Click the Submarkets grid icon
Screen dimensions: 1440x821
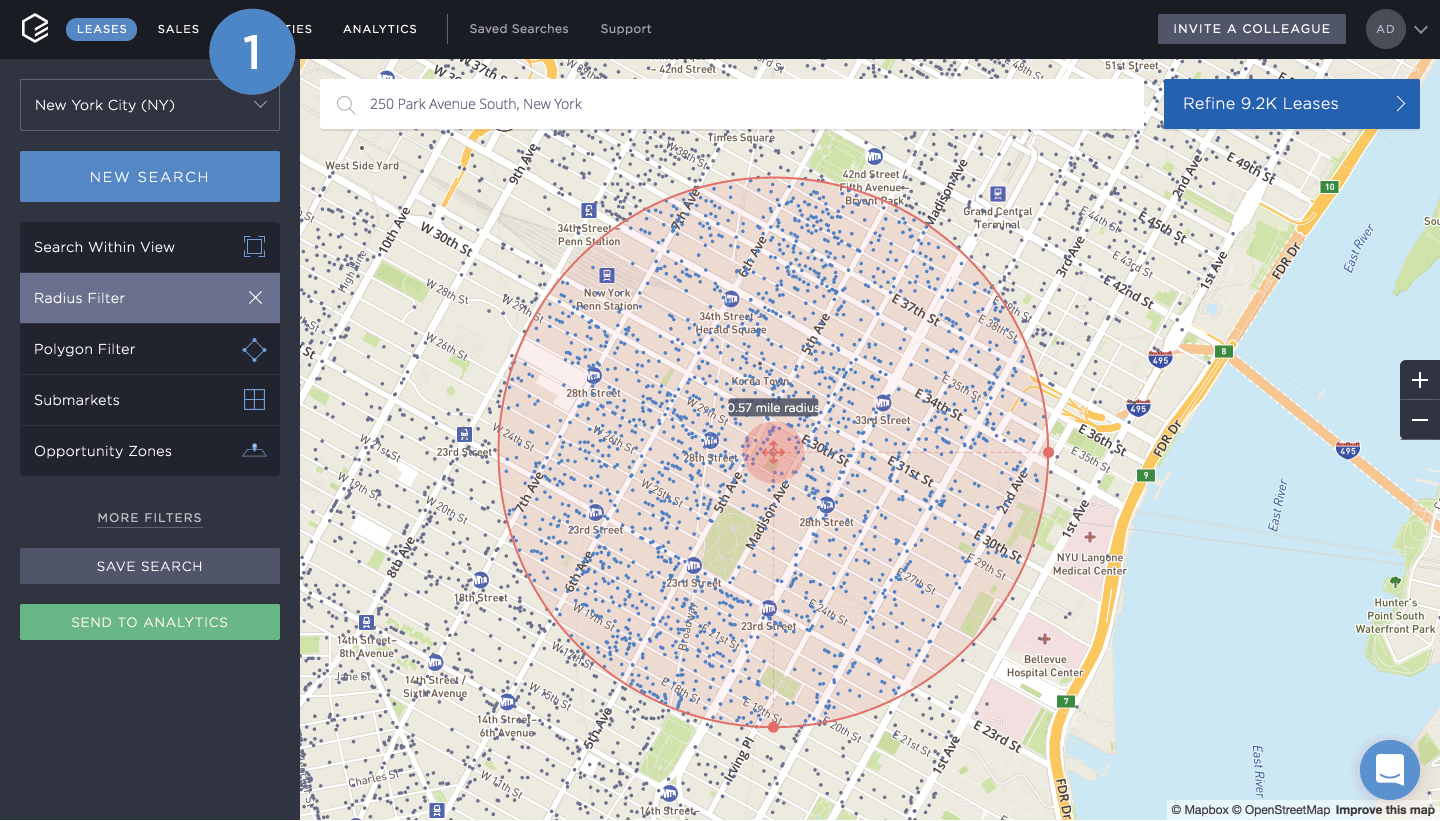click(x=254, y=400)
